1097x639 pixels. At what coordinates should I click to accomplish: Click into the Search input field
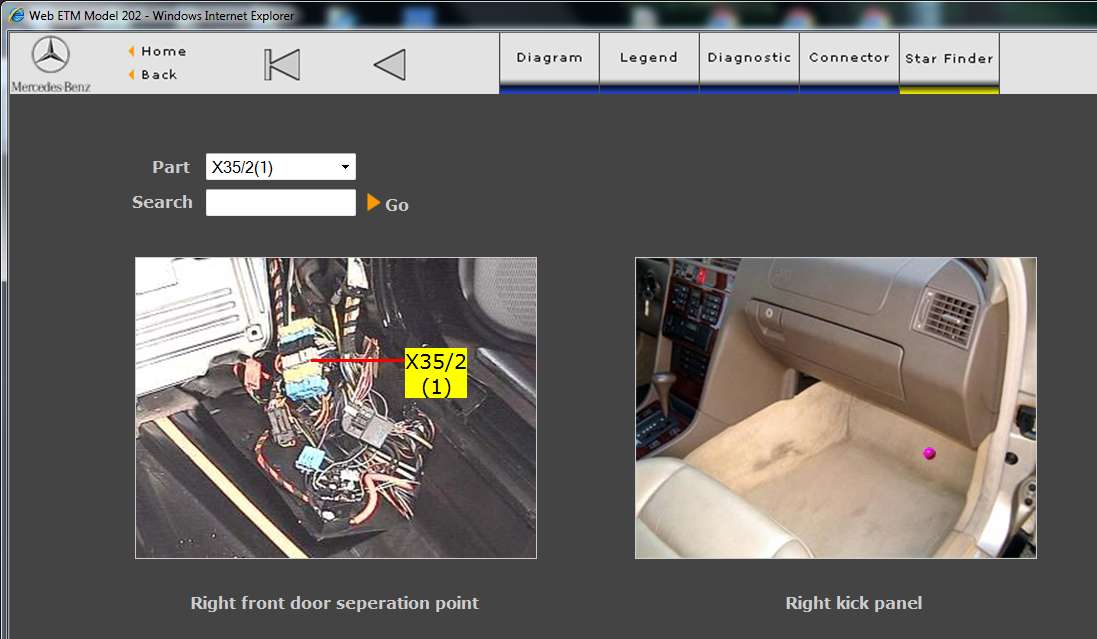pyautogui.click(x=281, y=203)
